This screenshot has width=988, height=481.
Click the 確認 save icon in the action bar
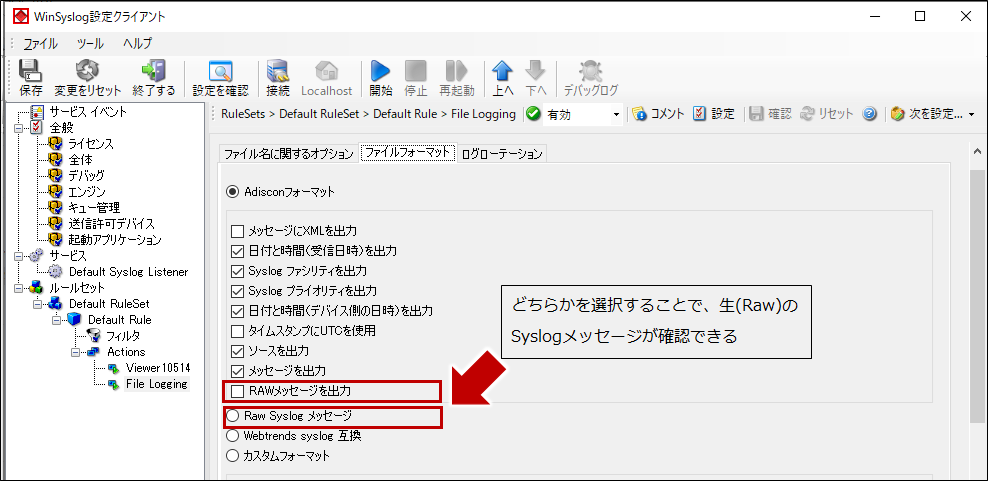coord(757,114)
